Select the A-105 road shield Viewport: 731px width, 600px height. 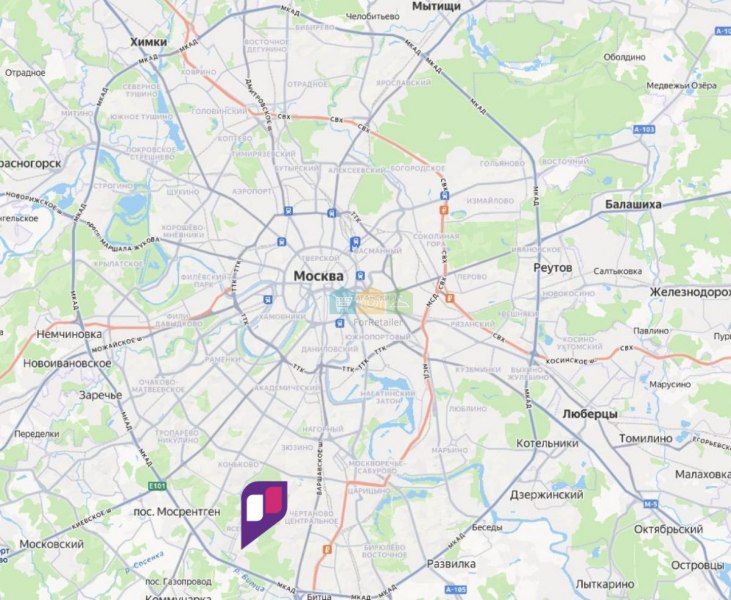(455, 589)
